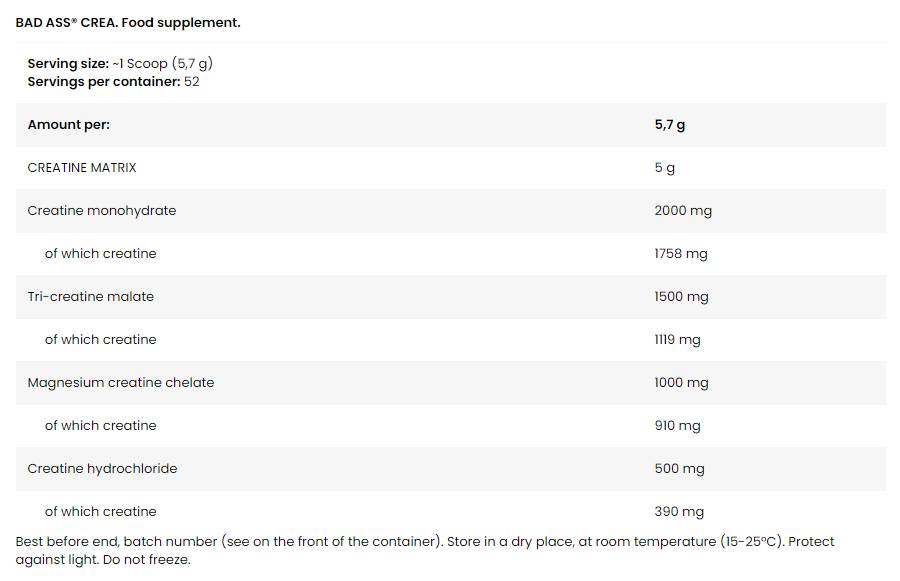This screenshot has width=900, height=581.
Task: Click the BAD ASS CREA Food supplement heading
Action: click(128, 22)
